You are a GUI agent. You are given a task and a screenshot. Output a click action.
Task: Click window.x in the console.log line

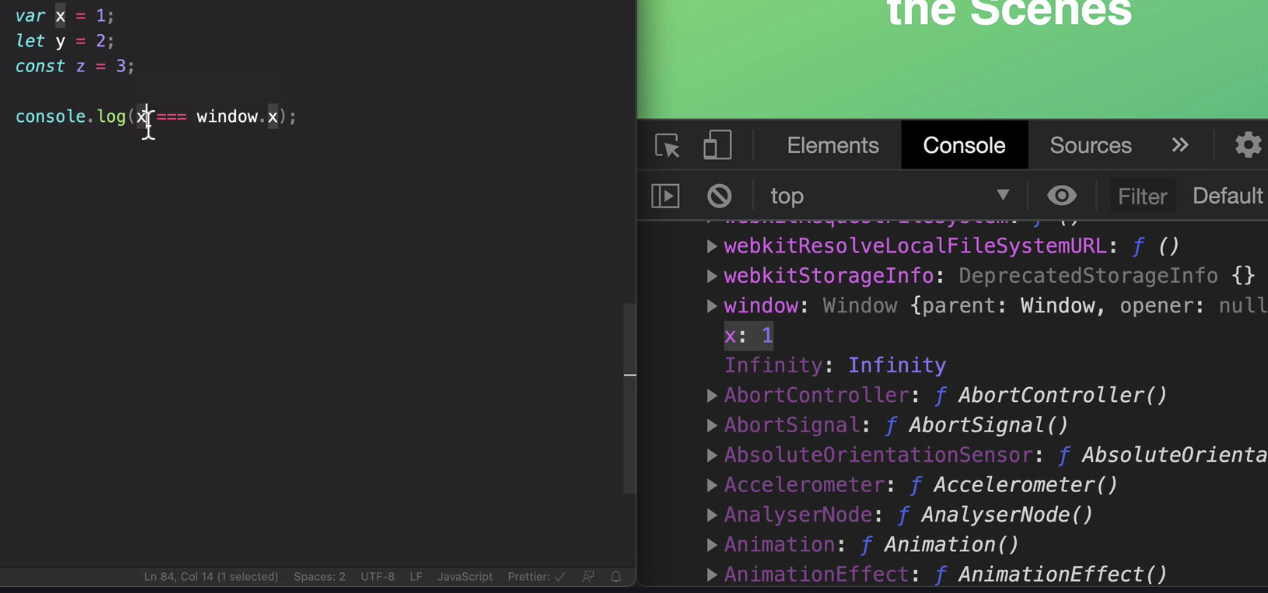click(x=237, y=117)
